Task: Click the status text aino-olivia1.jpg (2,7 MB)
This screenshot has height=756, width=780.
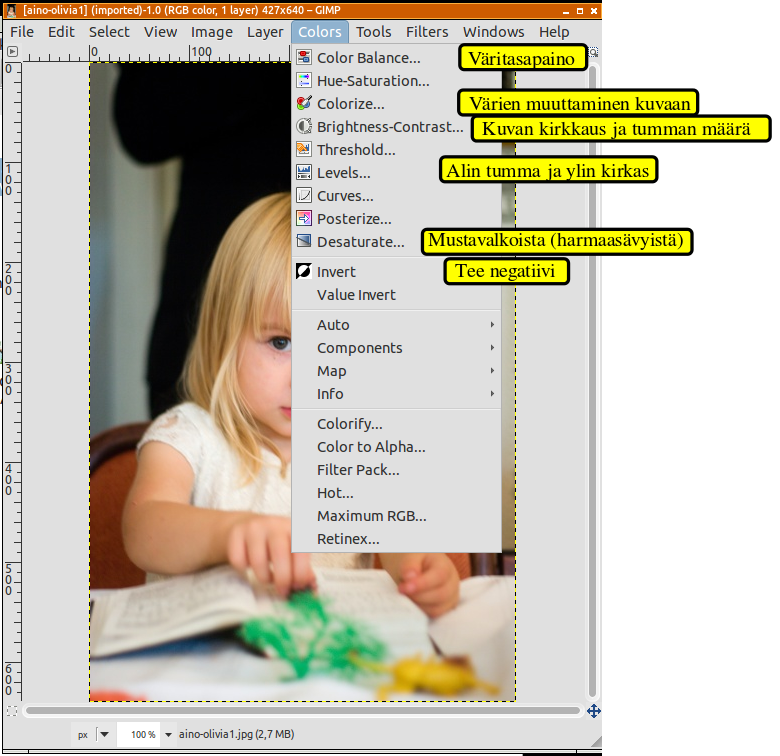Action: click(236, 734)
